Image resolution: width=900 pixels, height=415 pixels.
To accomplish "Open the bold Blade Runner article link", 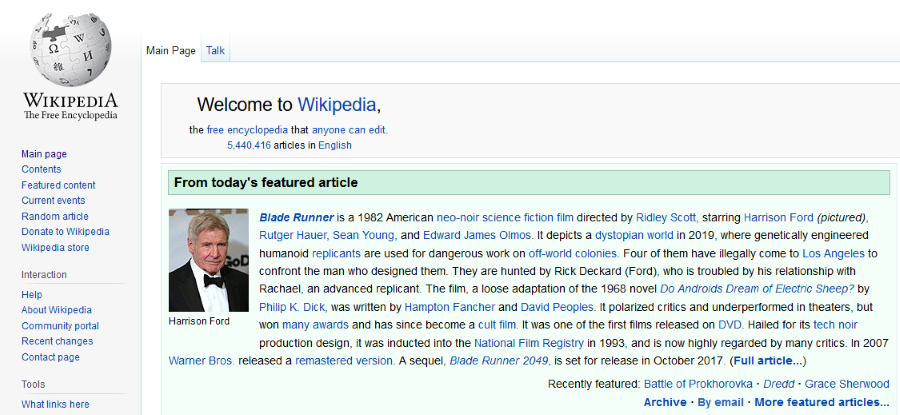I will [297, 218].
